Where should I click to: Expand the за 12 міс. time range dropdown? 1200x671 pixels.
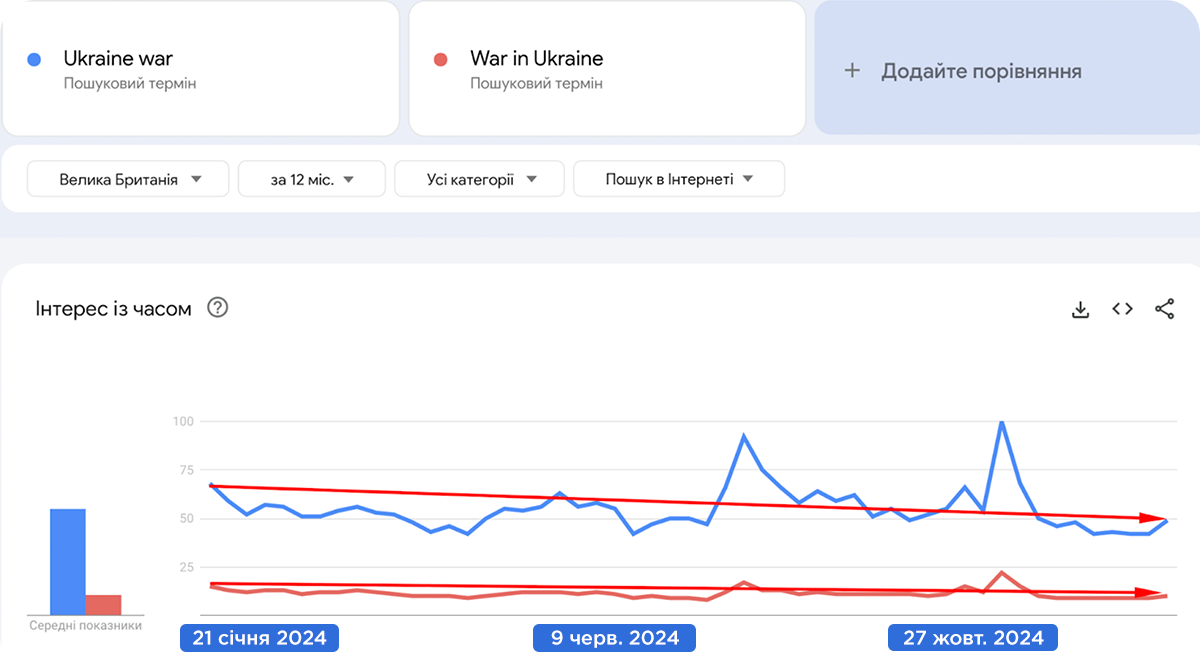(x=312, y=180)
